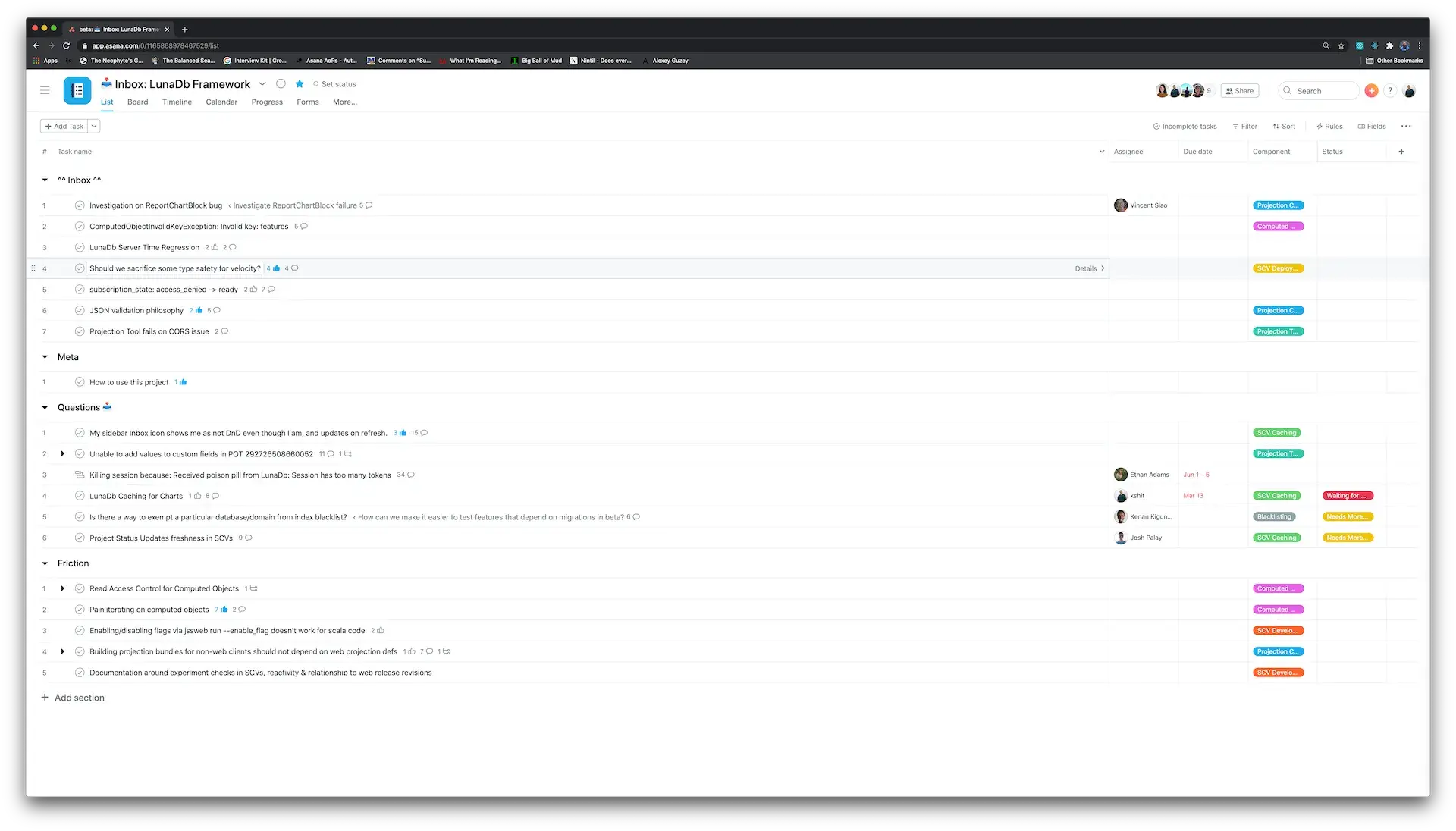The image size is (1456, 831).
Task: Collapse the Meta section
Action: [45, 357]
